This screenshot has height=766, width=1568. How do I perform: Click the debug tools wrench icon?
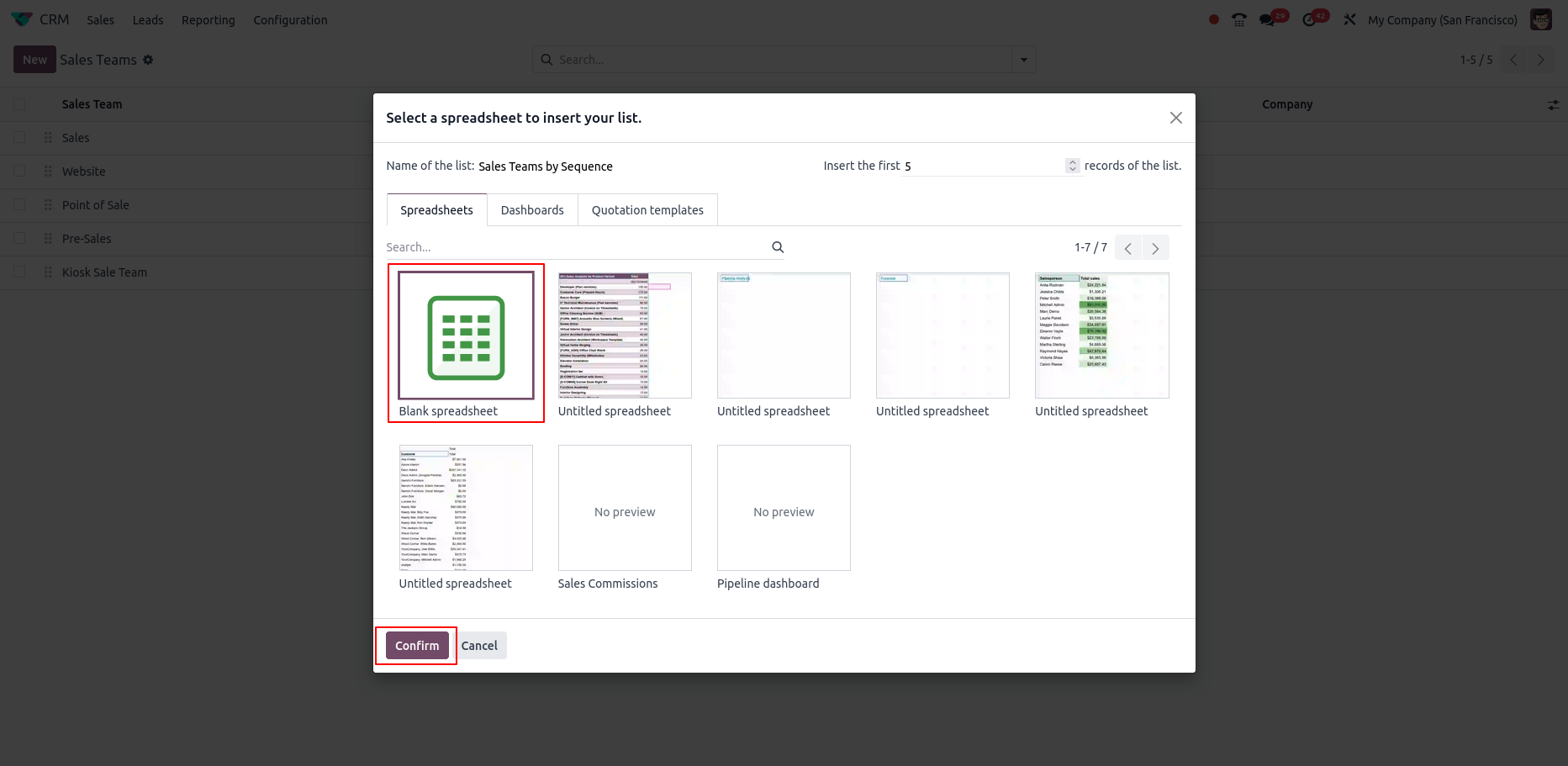[x=1349, y=20]
